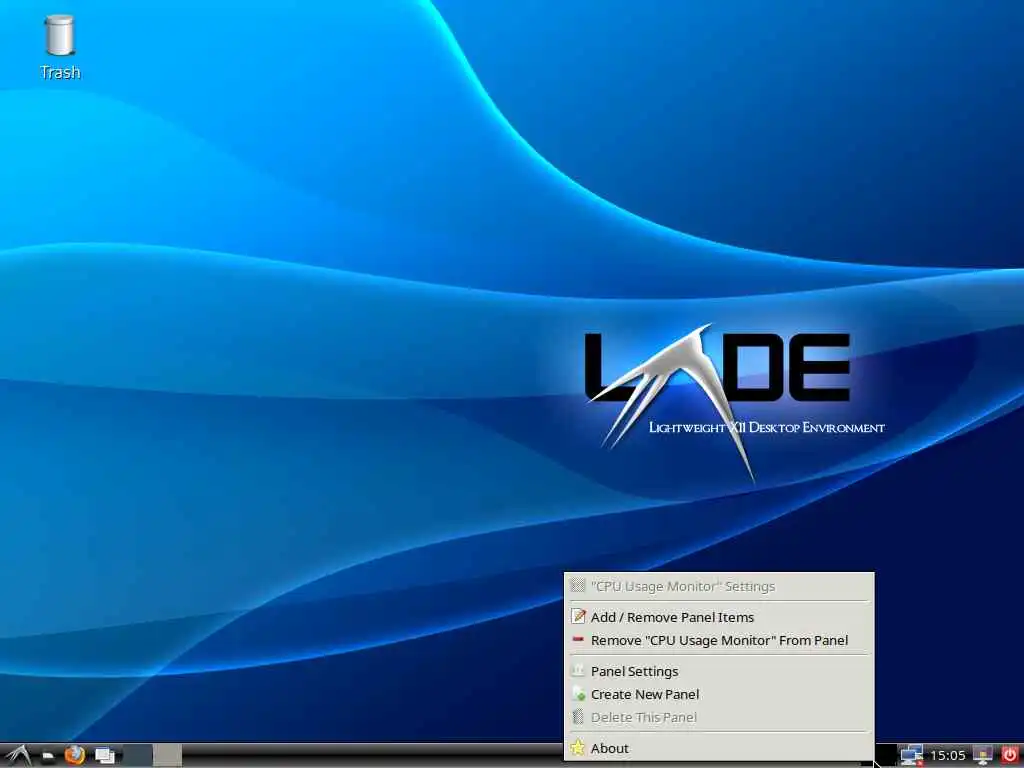Screen dimensions: 1024x768
Task: Click the screen lock tray icon
Action: [x=982, y=756]
